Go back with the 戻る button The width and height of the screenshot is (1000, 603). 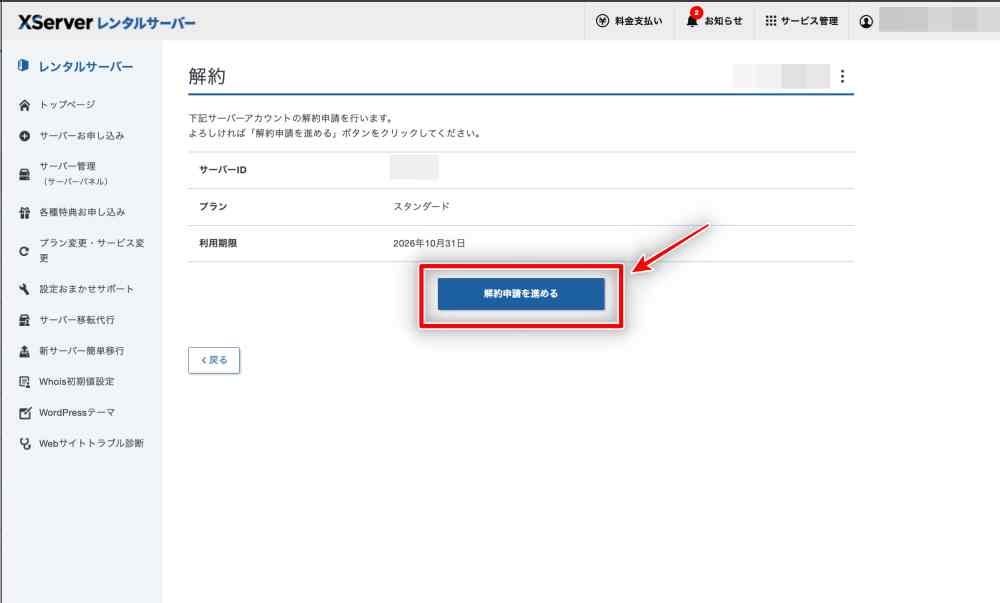(x=214, y=360)
